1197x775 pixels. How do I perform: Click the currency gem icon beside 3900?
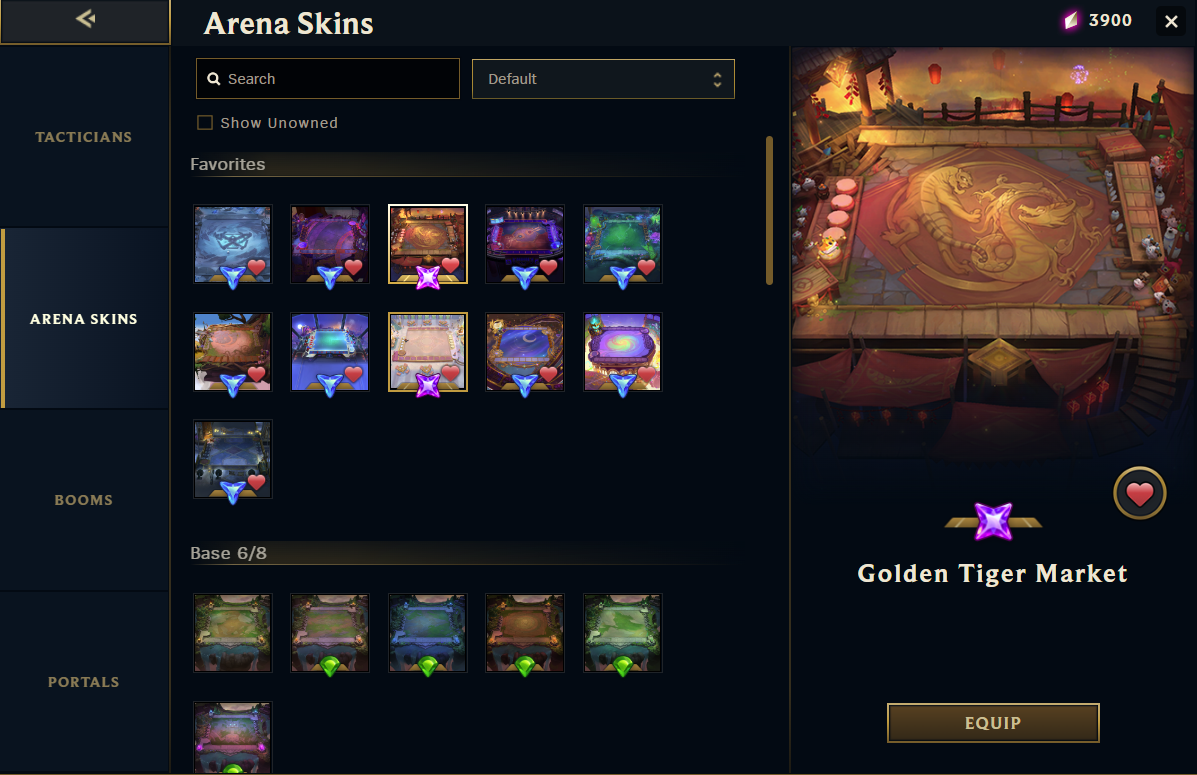(x=1072, y=21)
